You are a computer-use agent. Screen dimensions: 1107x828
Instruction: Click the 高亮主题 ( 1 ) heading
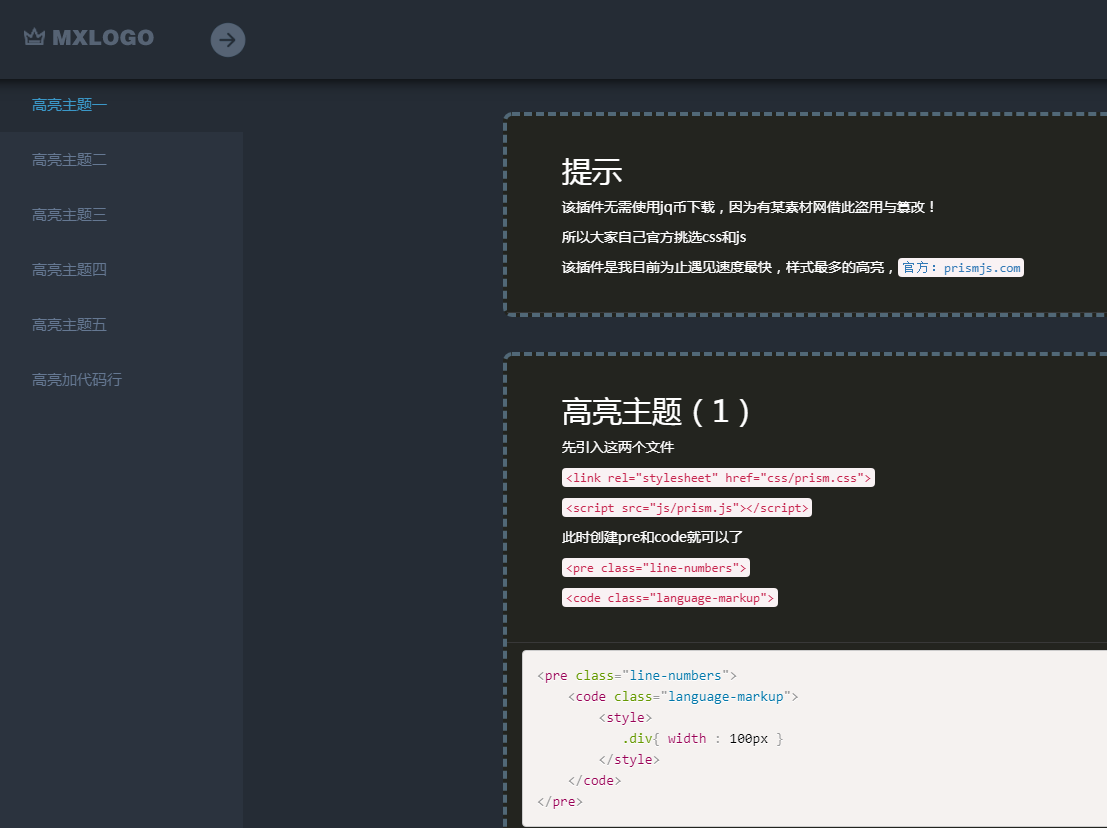655,412
